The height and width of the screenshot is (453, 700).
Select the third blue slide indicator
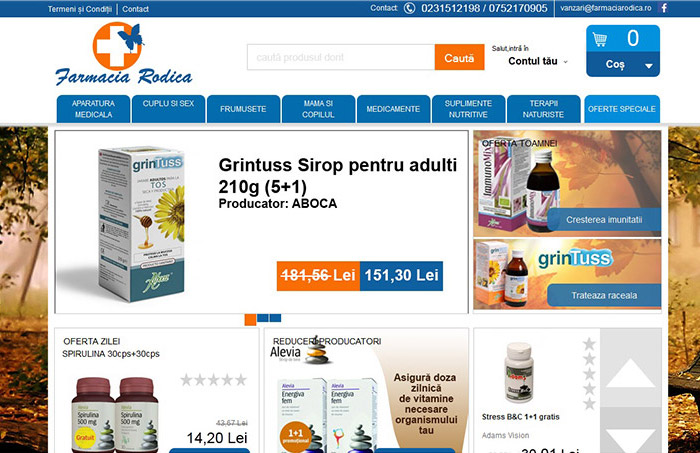click(275, 318)
